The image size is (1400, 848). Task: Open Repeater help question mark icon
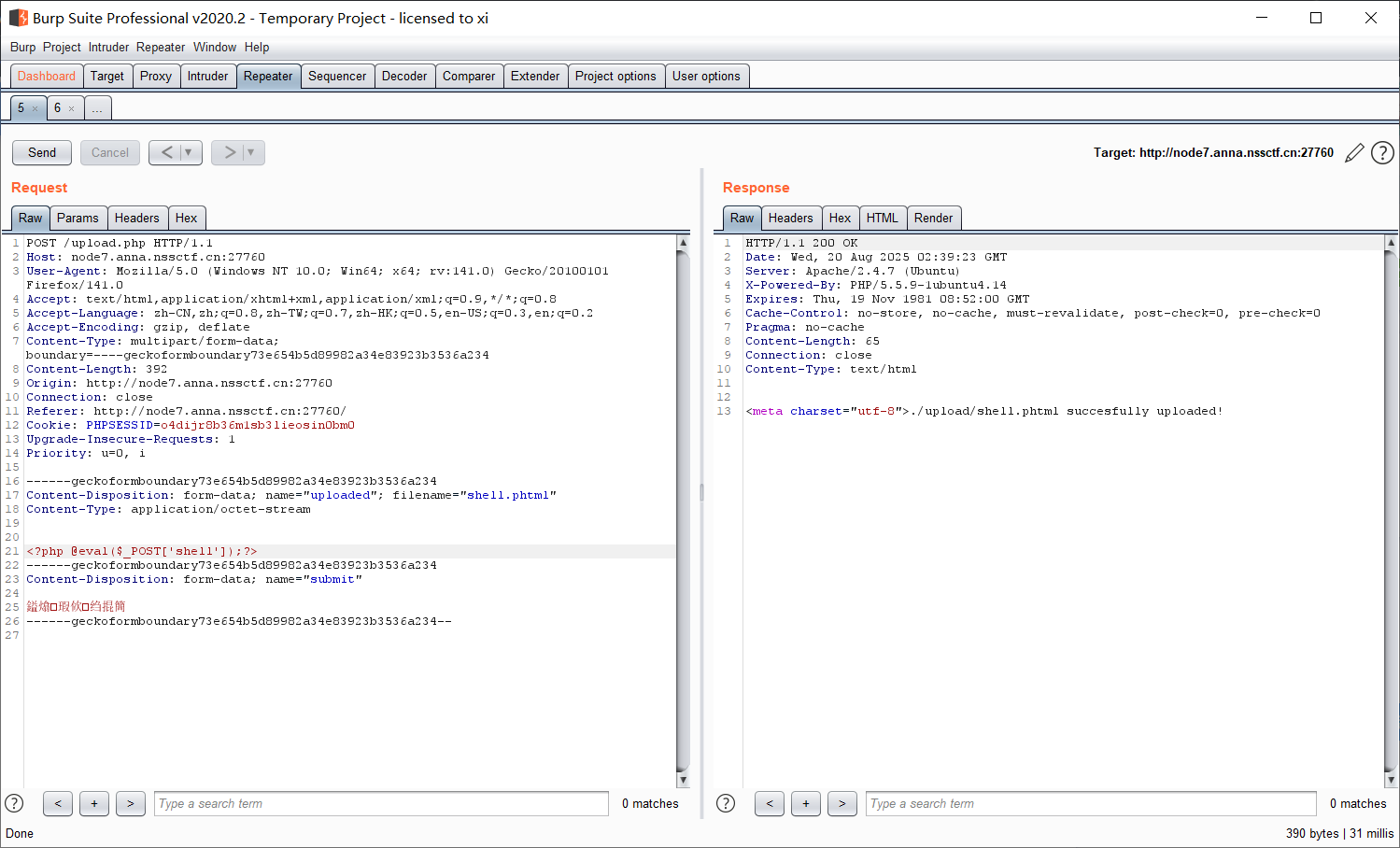(1382, 152)
